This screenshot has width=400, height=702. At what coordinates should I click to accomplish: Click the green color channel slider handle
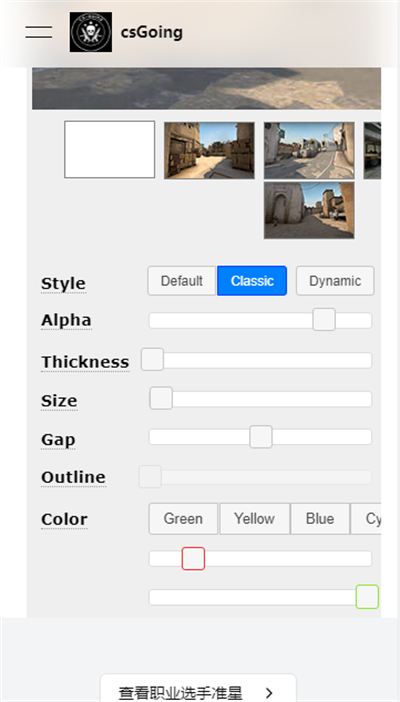tap(367, 597)
